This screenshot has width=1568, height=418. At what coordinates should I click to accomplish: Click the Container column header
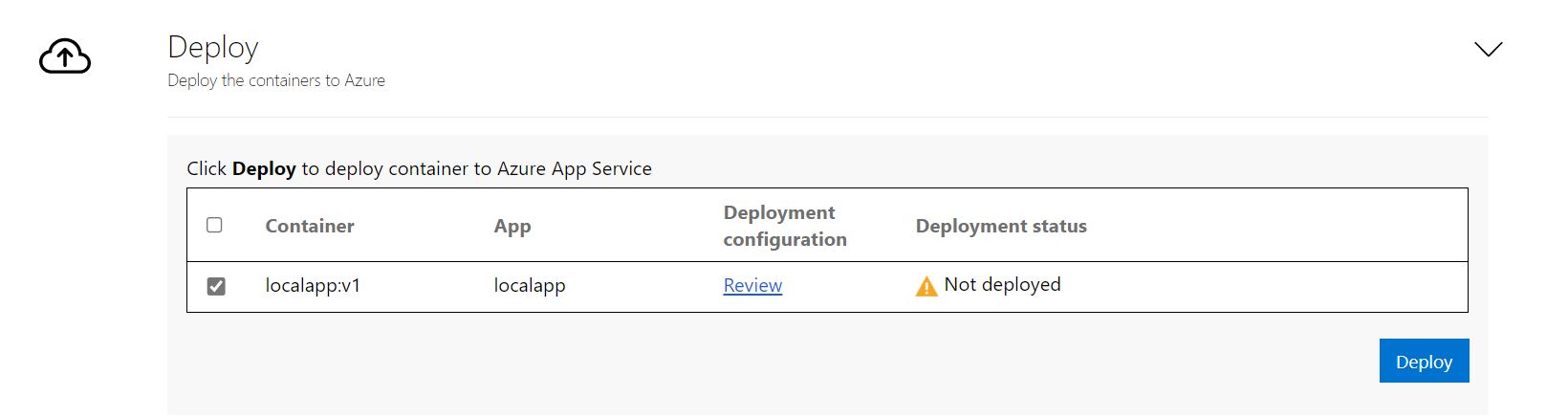point(310,226)
